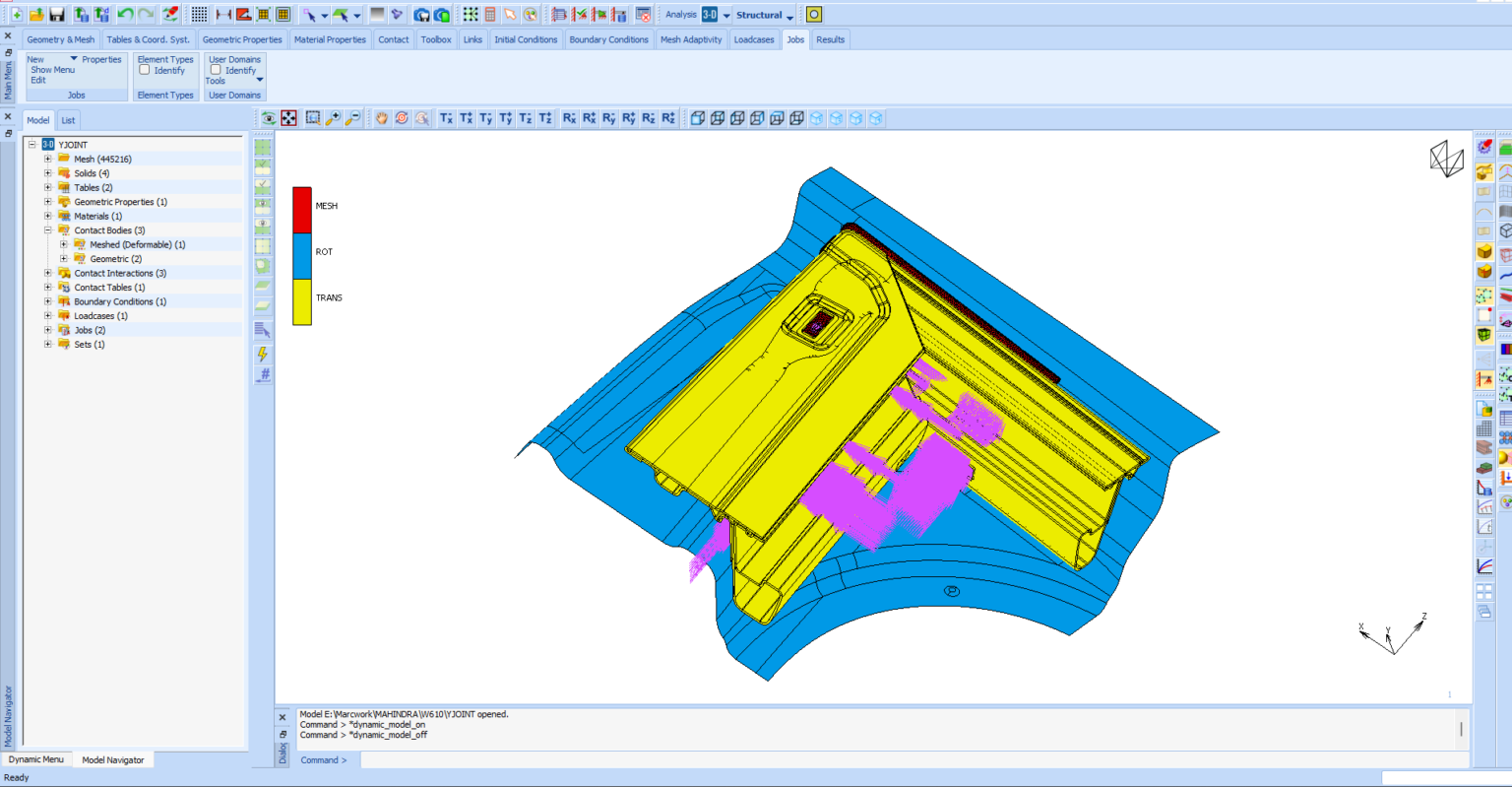Activate the Zoom In magnifier
This screenshot has height=787, width=1512.
333,118
